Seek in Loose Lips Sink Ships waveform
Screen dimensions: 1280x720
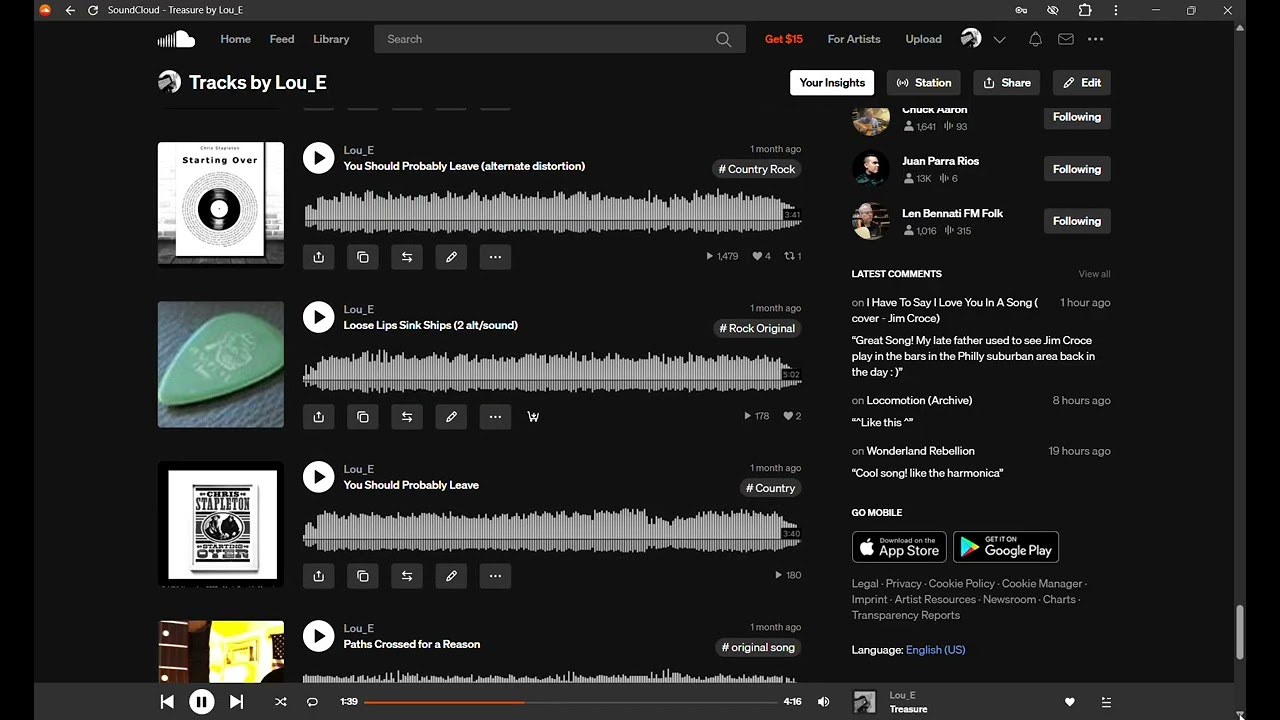(552, 373)
